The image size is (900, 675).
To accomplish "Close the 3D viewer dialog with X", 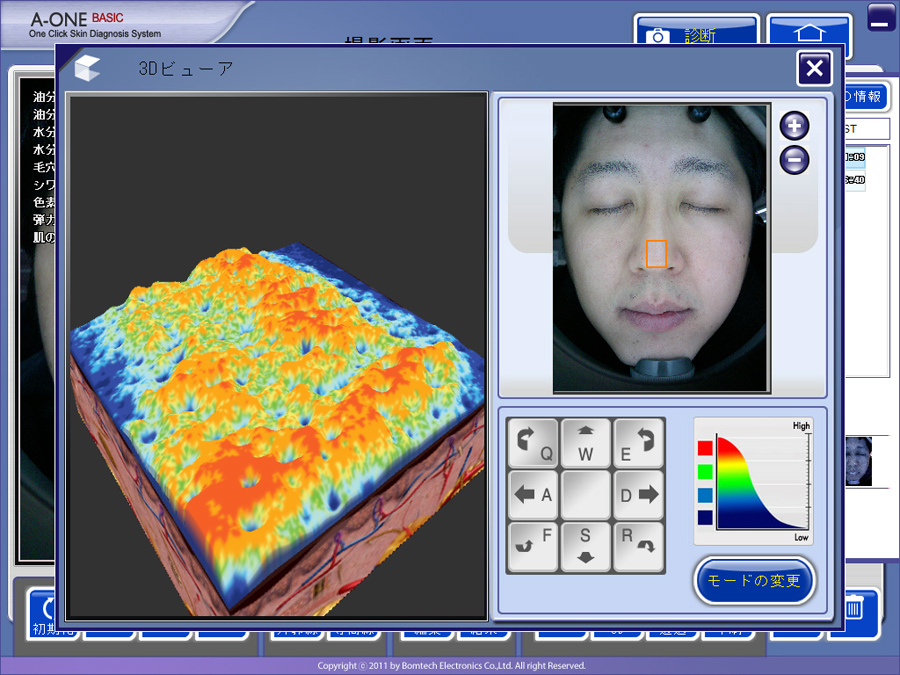I will [814, 68].
